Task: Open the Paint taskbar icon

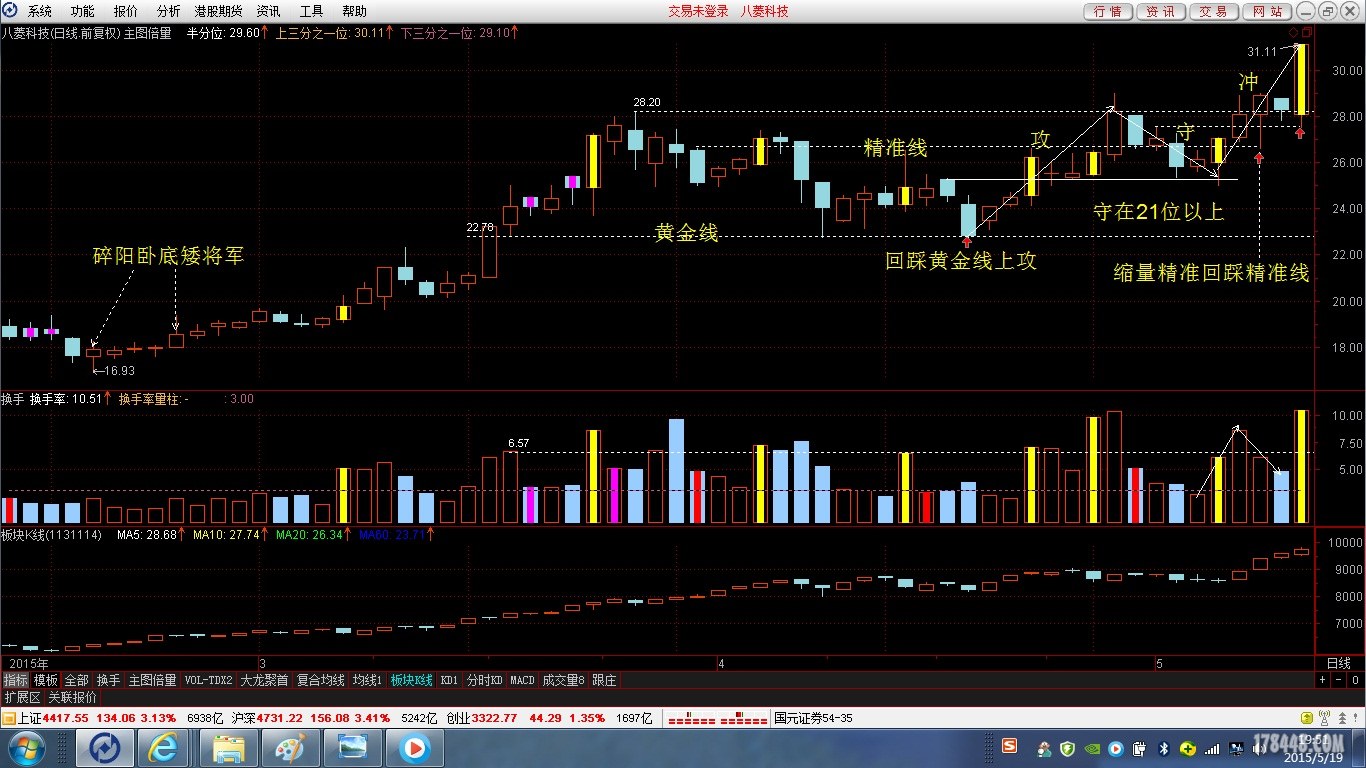Action: [x=290, y=748]
